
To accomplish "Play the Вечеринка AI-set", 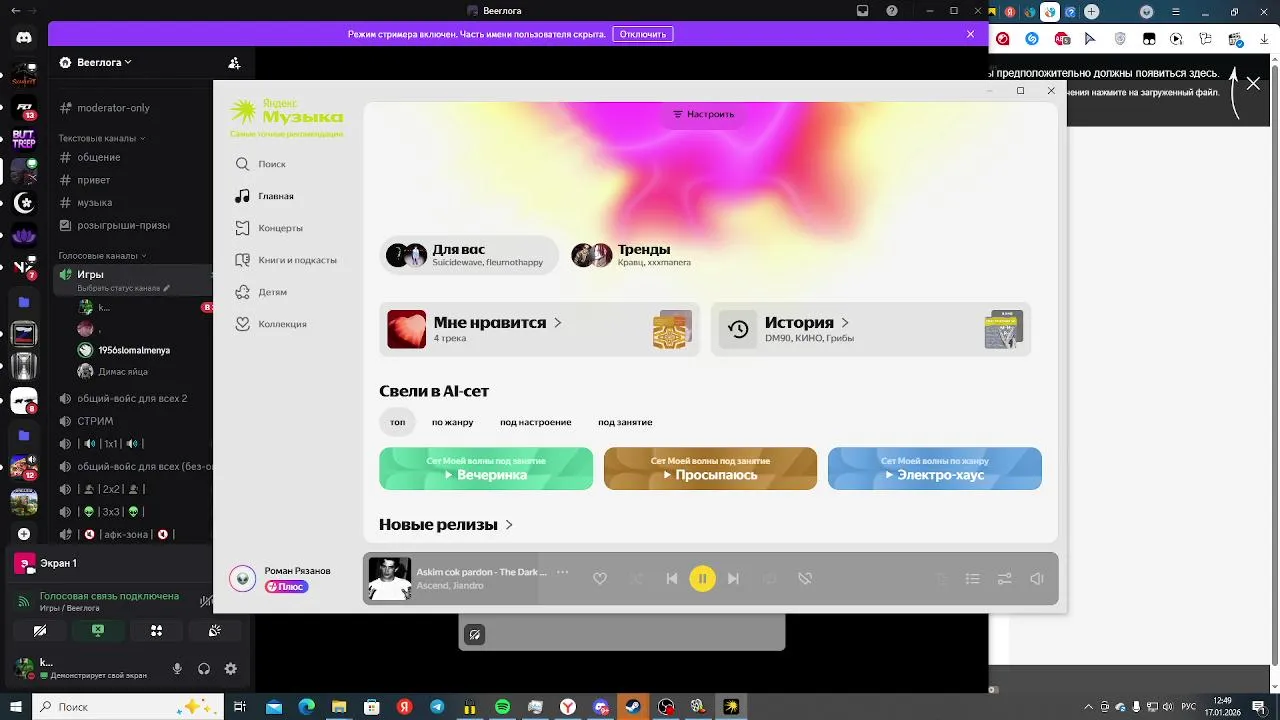I will coord(486,468).
